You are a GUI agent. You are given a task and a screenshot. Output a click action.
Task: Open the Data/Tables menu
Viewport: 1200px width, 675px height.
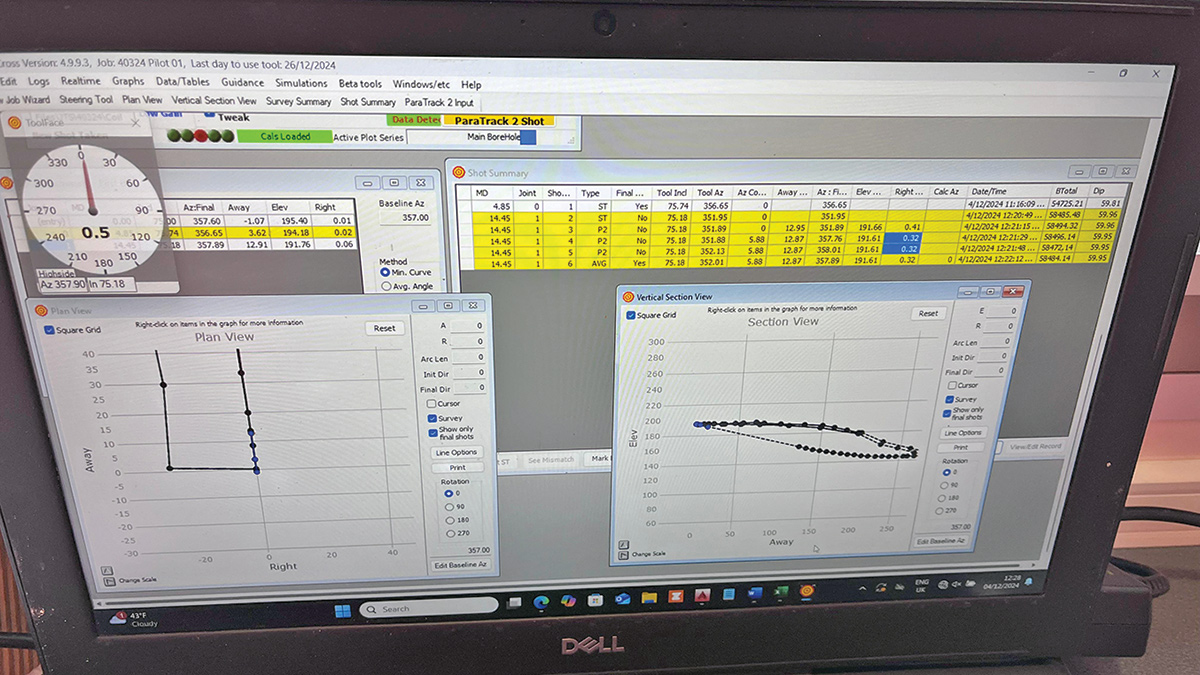tap(181, 82)
